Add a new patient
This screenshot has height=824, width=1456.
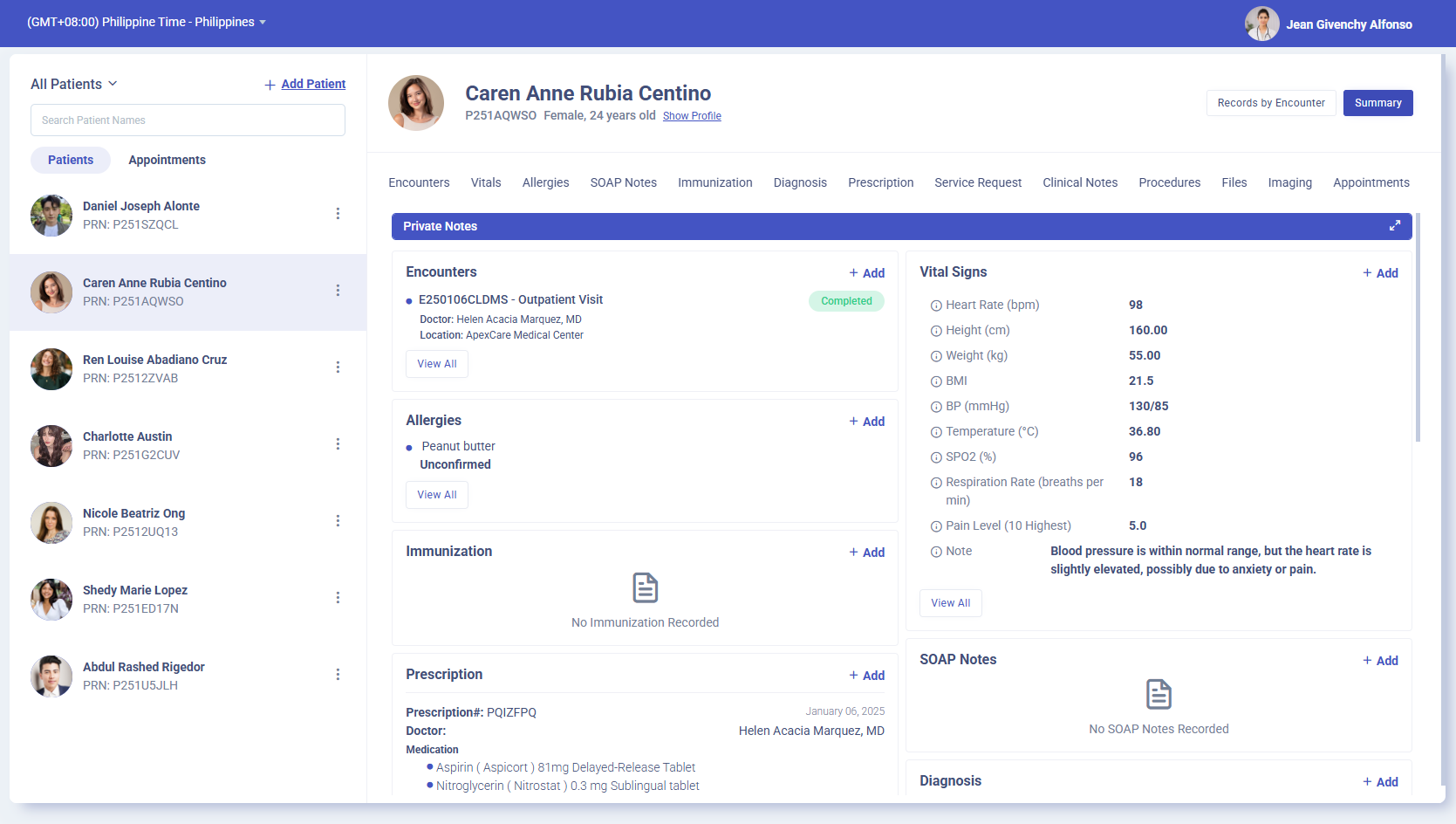pyautogui.click(x=305, y=85)
